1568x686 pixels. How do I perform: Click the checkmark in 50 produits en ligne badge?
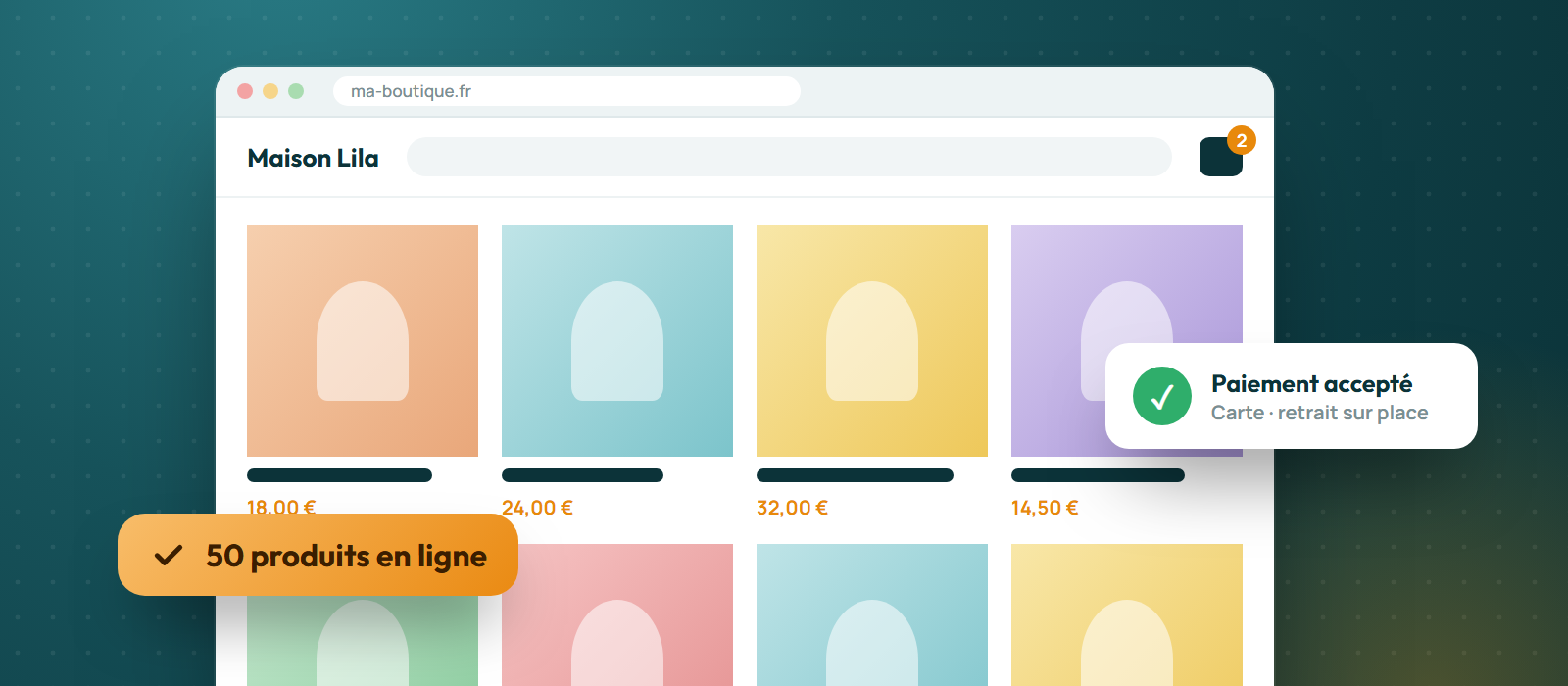click(x=169, y=556)
